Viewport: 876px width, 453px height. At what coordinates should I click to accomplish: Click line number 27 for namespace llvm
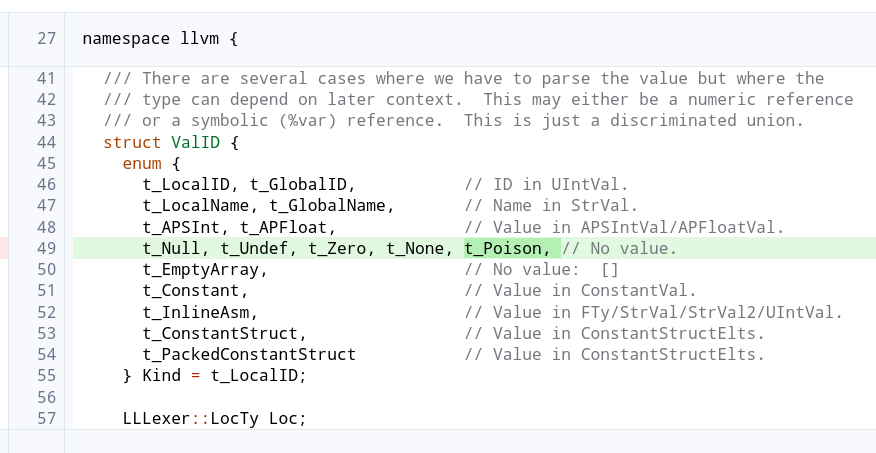[46, 39]
